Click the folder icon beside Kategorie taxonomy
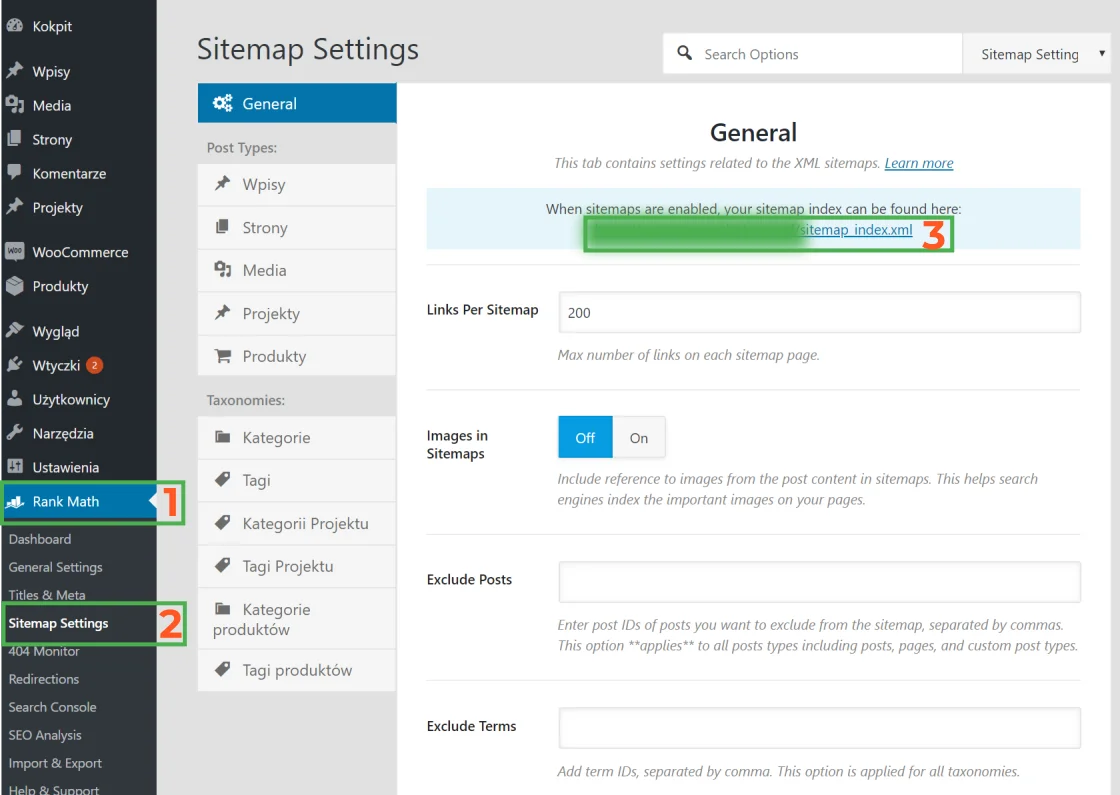Viewport: 1120px width, 795px height. [x=223, y=436]
